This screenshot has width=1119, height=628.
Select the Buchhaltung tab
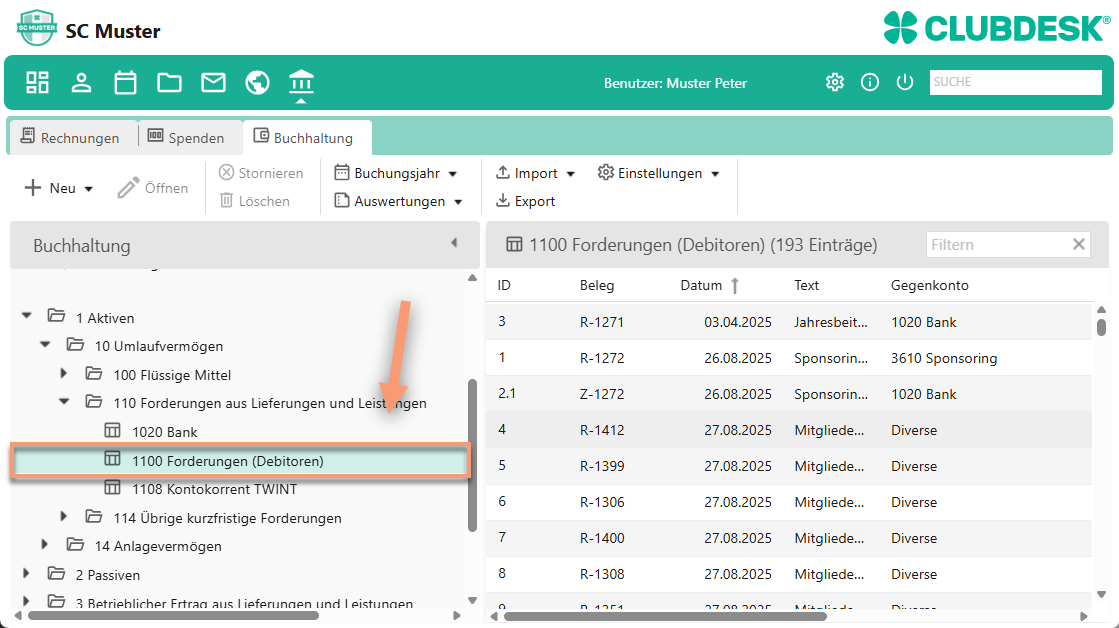coord(306,137)
